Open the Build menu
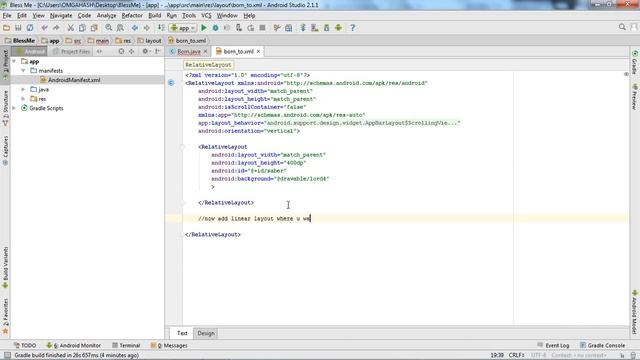Screen dimensions: 640x360 (x=154, y=16)
